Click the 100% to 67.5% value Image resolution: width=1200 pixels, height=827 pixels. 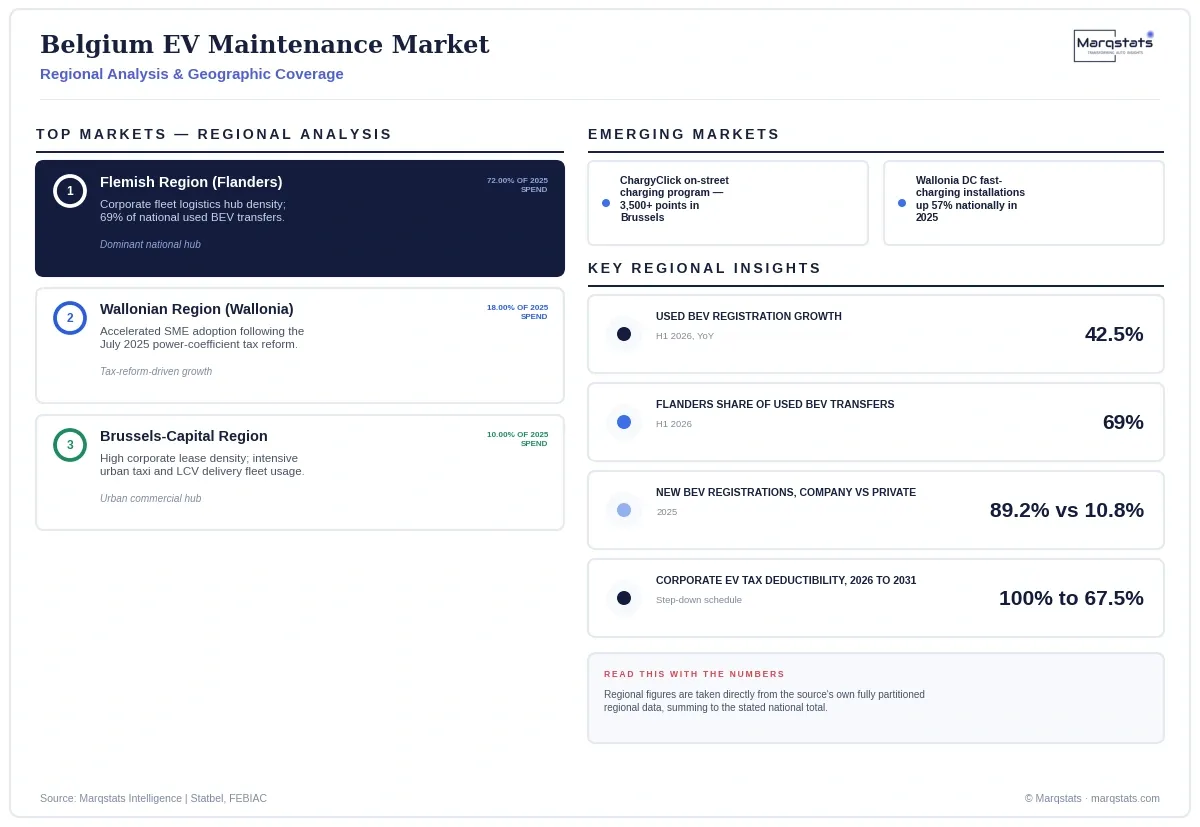[1071, 598]
